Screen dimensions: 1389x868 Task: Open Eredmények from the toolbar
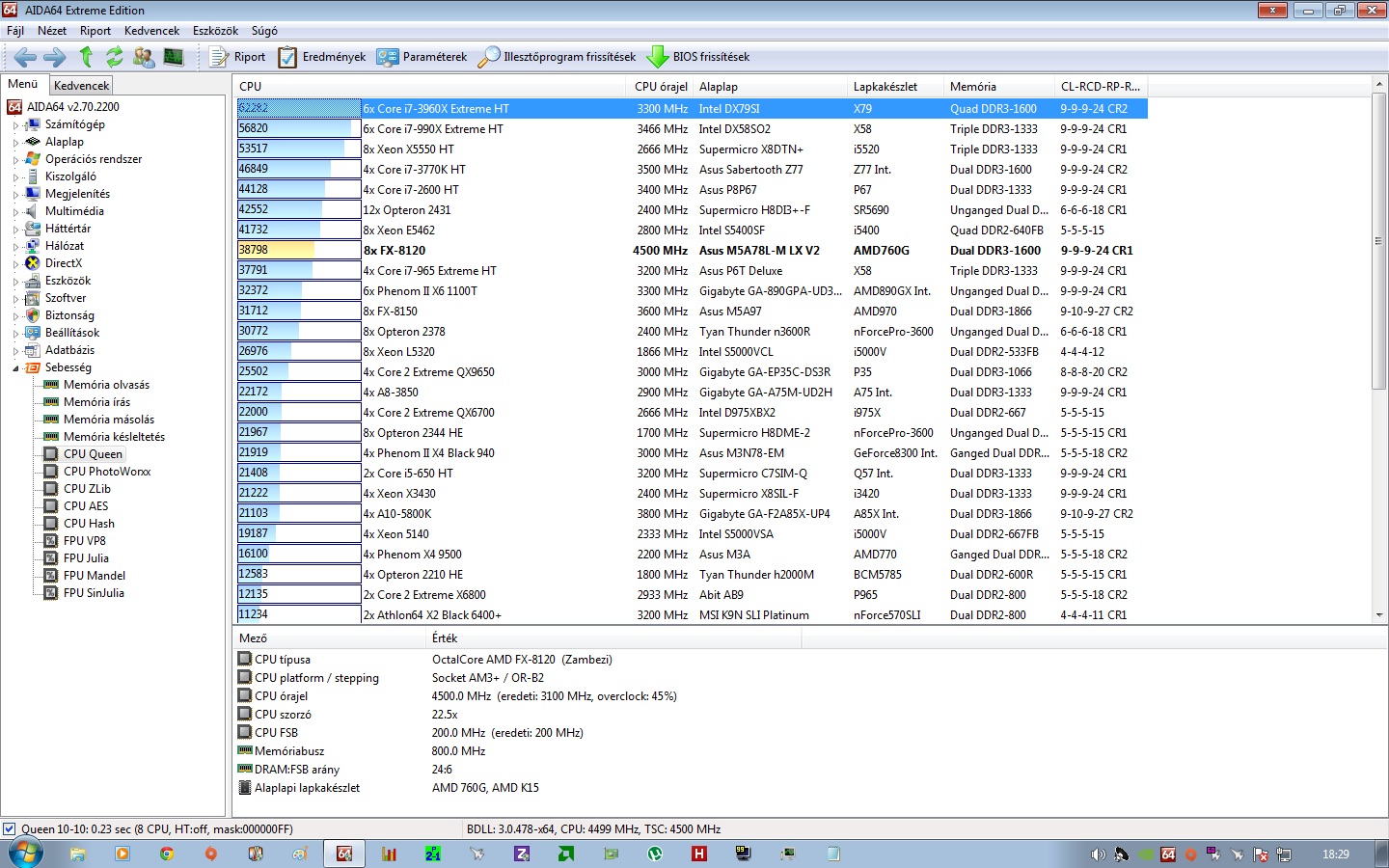click(x=322, y=57)
